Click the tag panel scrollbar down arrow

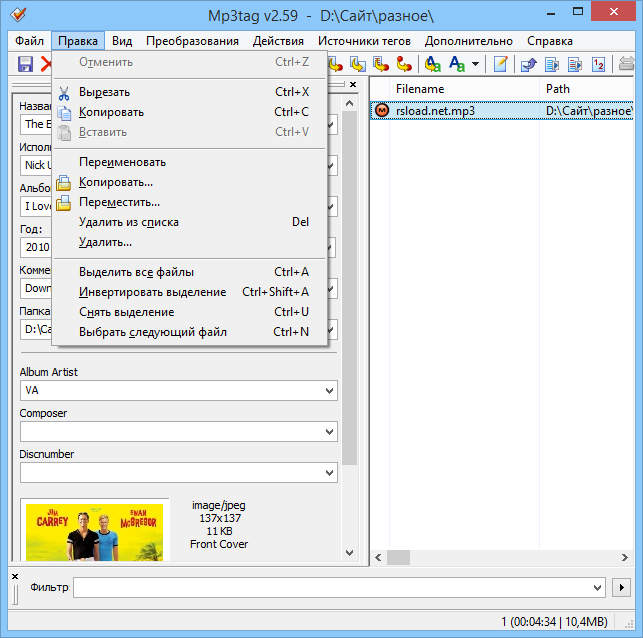(x=349, y=553)
